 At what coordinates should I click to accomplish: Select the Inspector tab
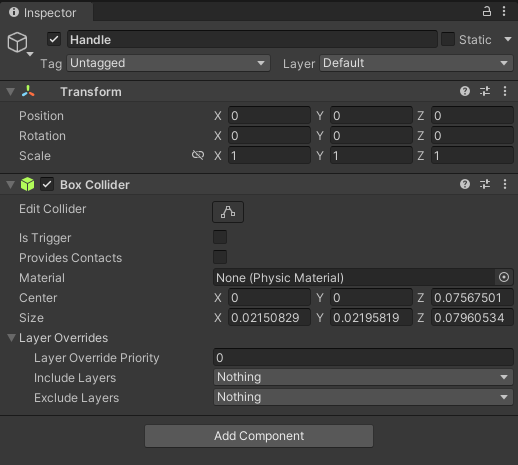(46, 12)
